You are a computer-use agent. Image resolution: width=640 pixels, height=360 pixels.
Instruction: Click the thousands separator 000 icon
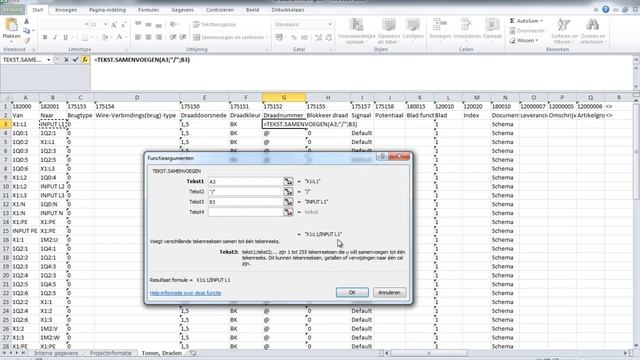click(304, 37)
